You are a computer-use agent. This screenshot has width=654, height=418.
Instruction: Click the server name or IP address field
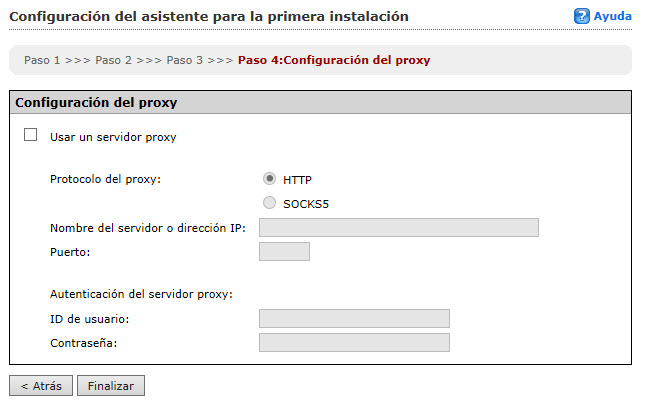(x=398, y=227)
